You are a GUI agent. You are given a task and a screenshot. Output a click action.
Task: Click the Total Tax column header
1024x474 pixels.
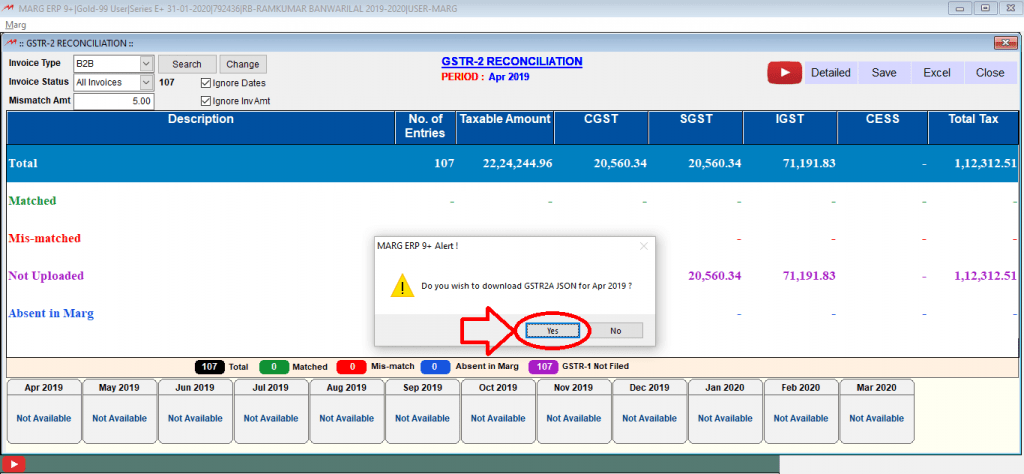[973, 128]
